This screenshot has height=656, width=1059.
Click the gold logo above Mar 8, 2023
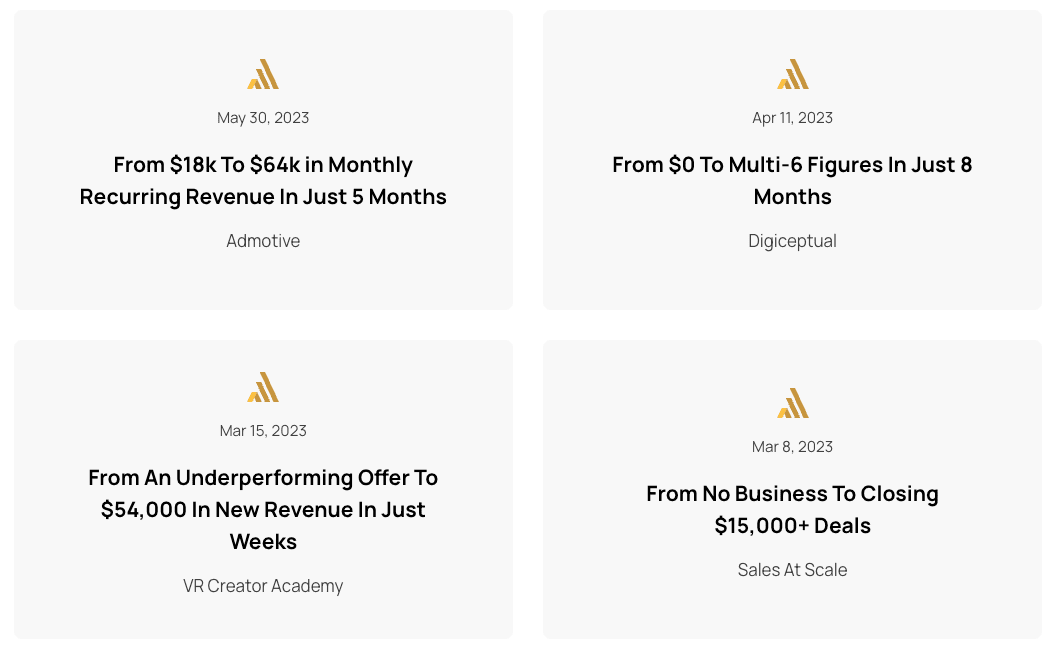point(792,403)
